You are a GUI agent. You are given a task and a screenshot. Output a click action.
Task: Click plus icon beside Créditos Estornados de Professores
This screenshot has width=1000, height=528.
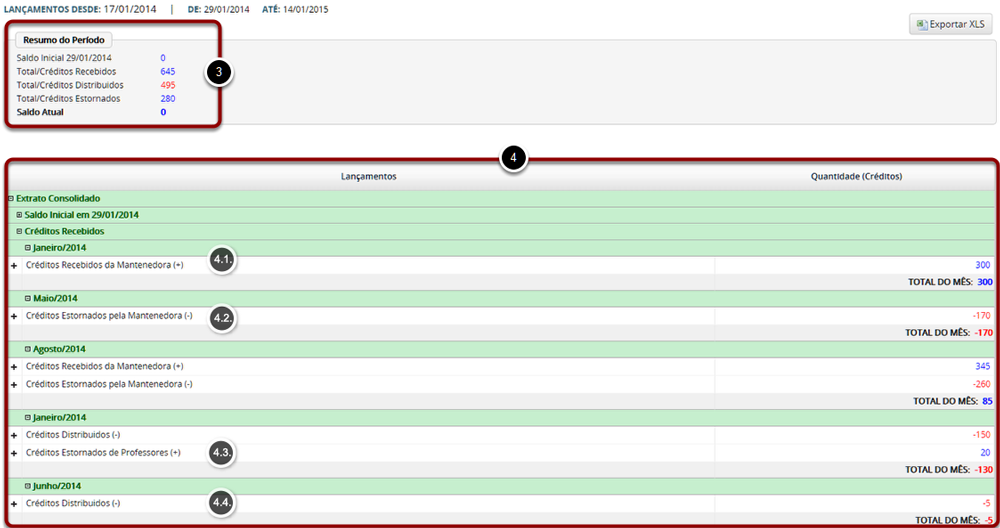click(x=14, y=453)
